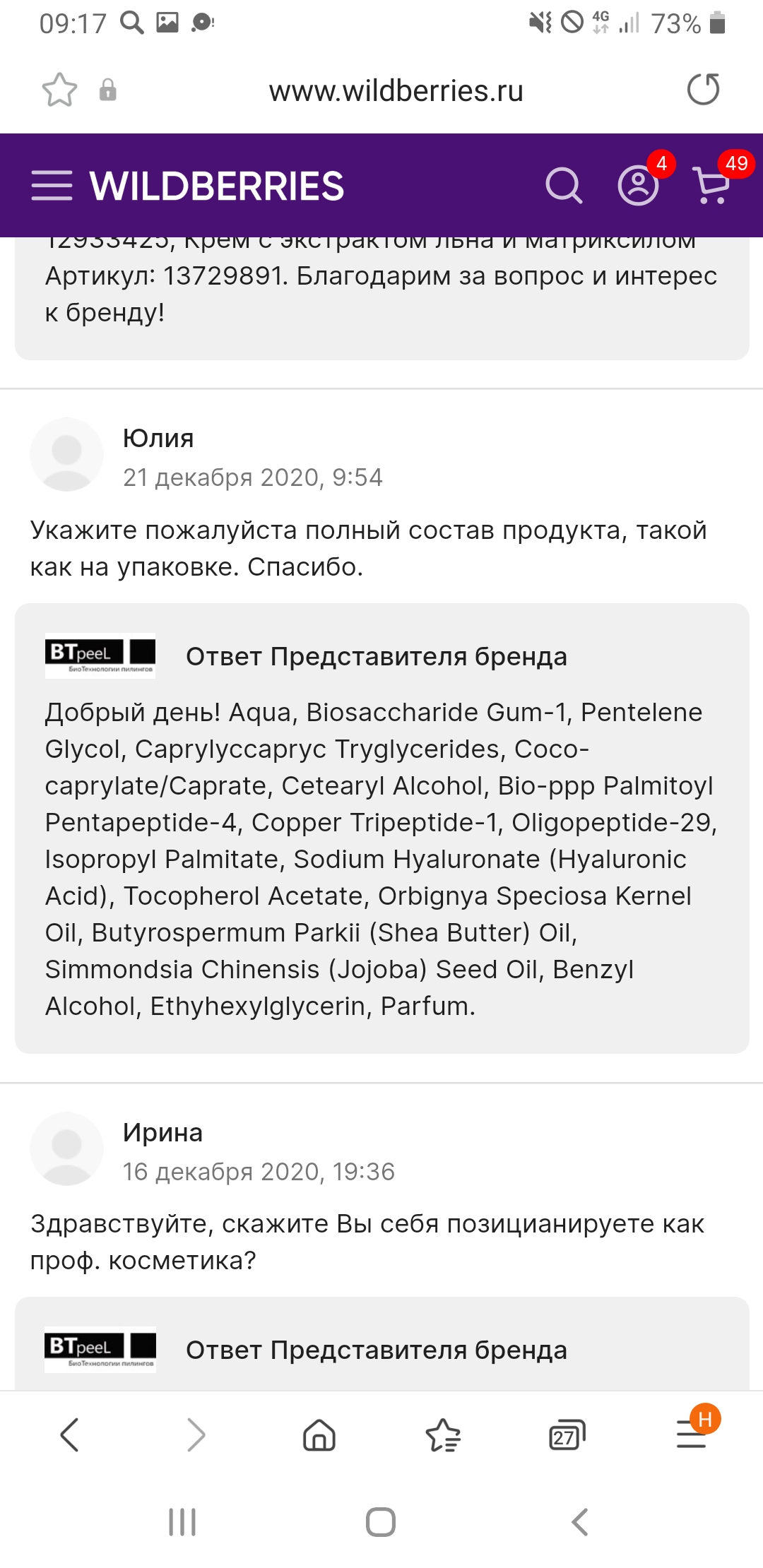Tap the site security lock icon
763x1568 pixels.
(x=107, y=90)
